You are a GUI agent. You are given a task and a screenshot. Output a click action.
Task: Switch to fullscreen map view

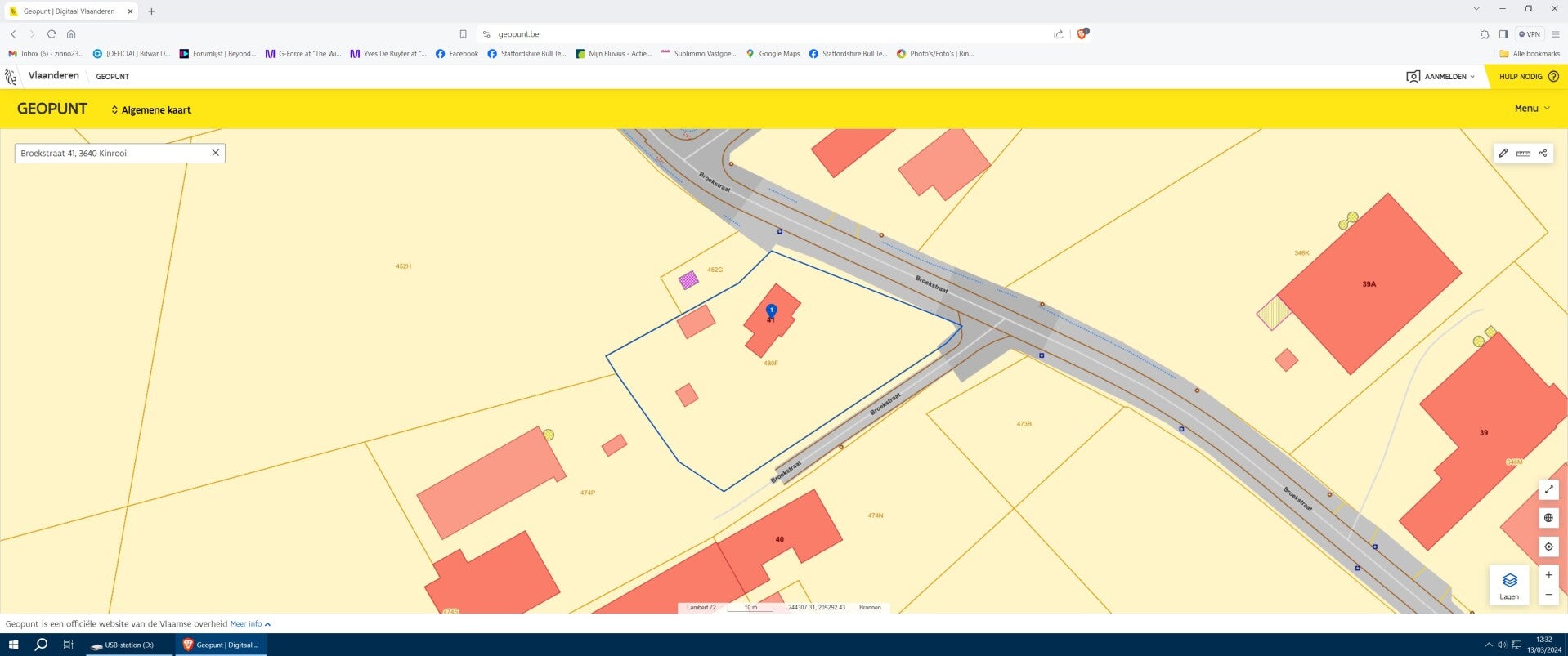point(1548,489)
